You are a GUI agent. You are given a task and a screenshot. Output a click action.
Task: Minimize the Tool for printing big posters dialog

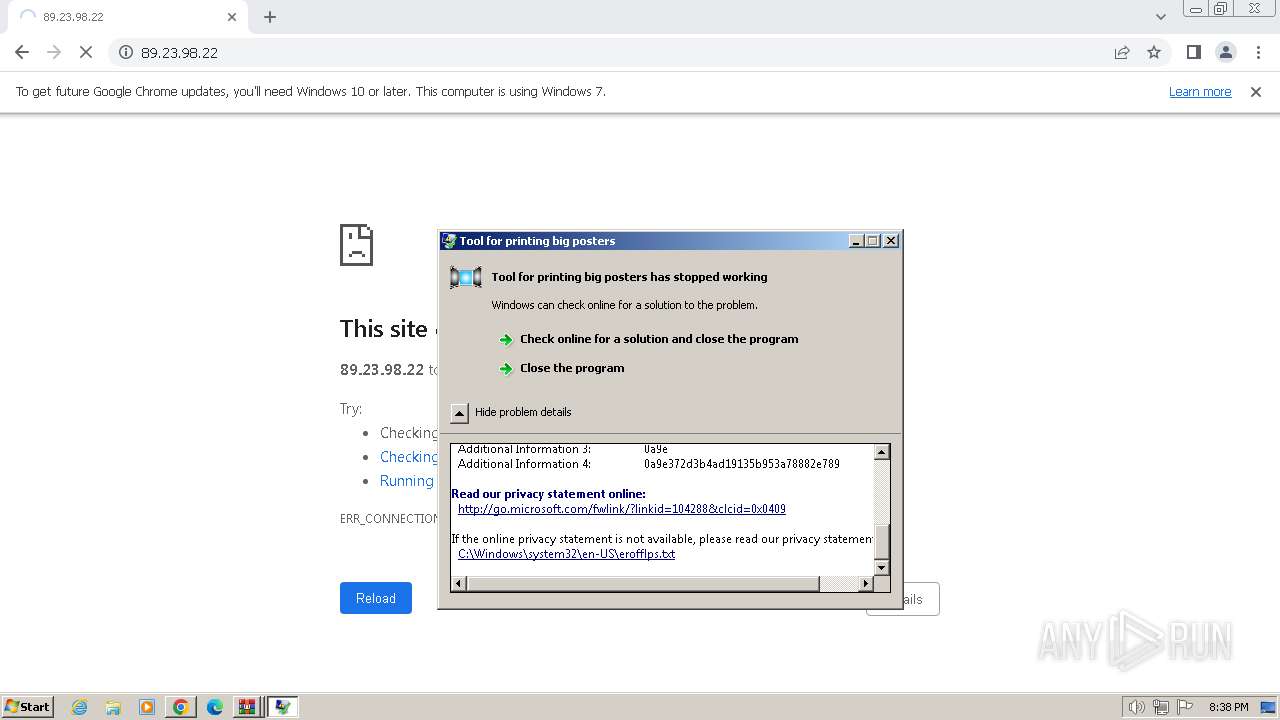click(856, 241)
